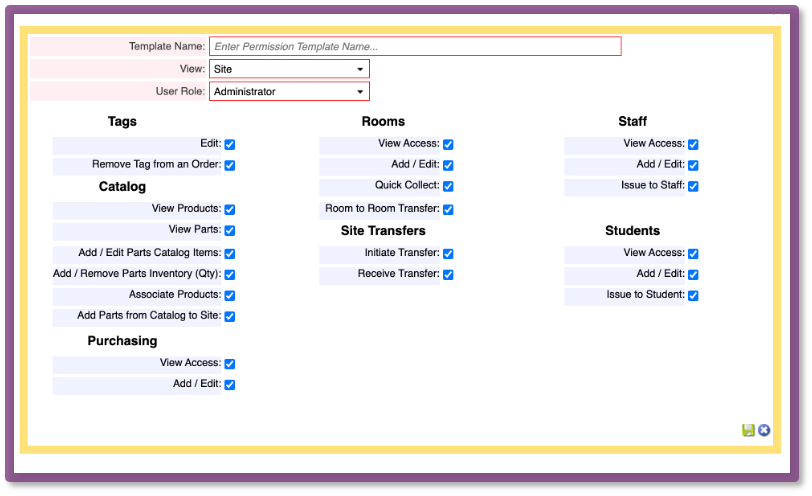Screen dimensions: 812x496
Task: Toggle Issue to Staff checkbox
Action: pos(693,186)
